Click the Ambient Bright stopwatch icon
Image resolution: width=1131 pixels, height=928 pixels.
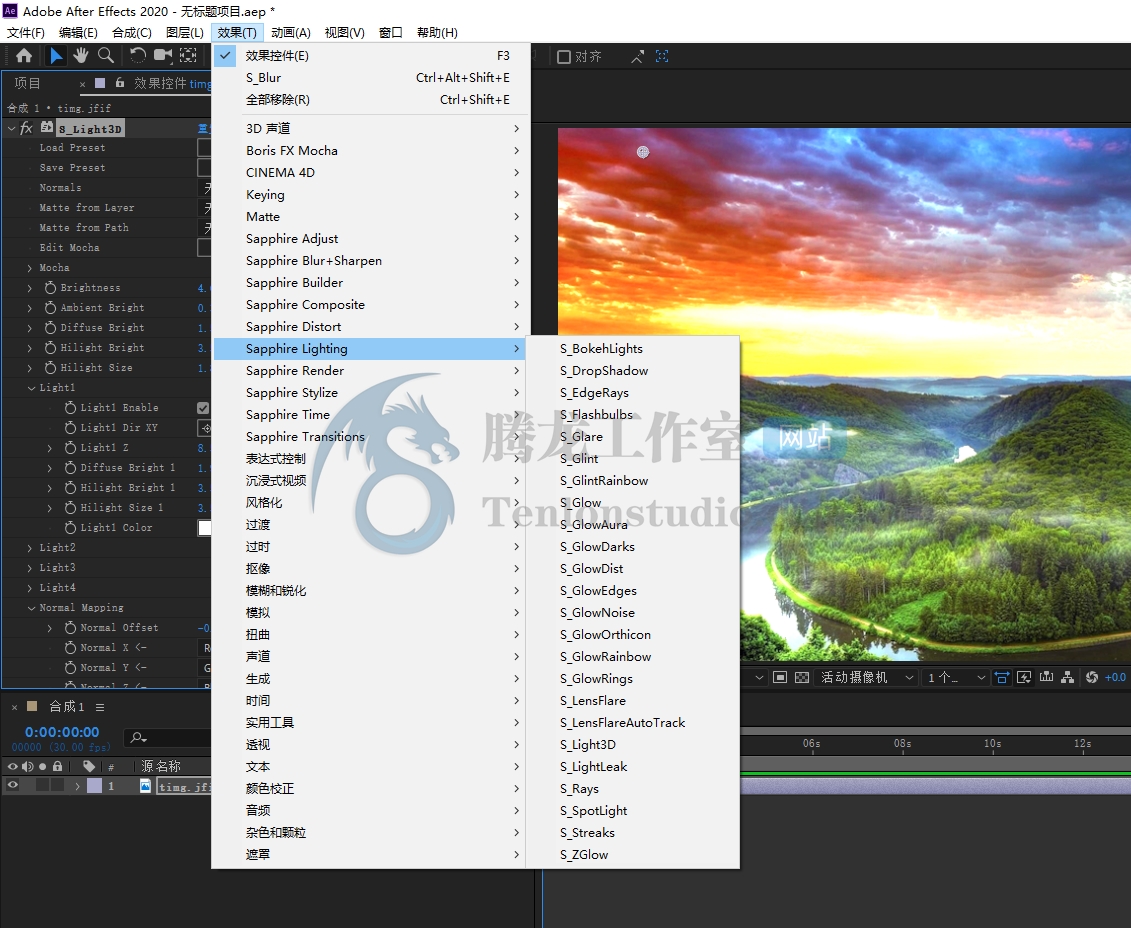[50, 308]
